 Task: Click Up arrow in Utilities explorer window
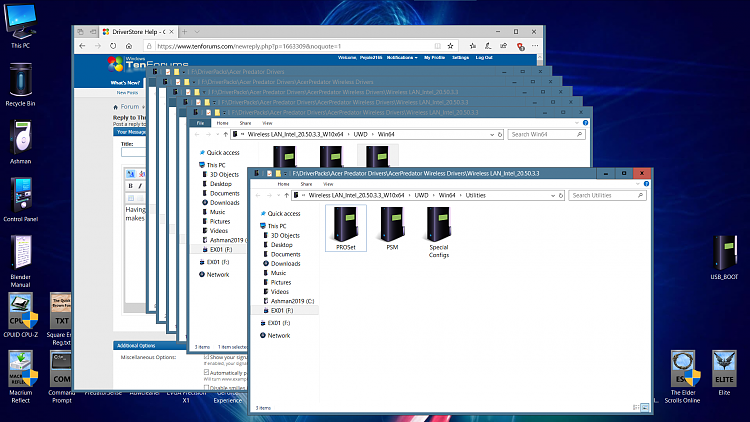click(287, 195)
